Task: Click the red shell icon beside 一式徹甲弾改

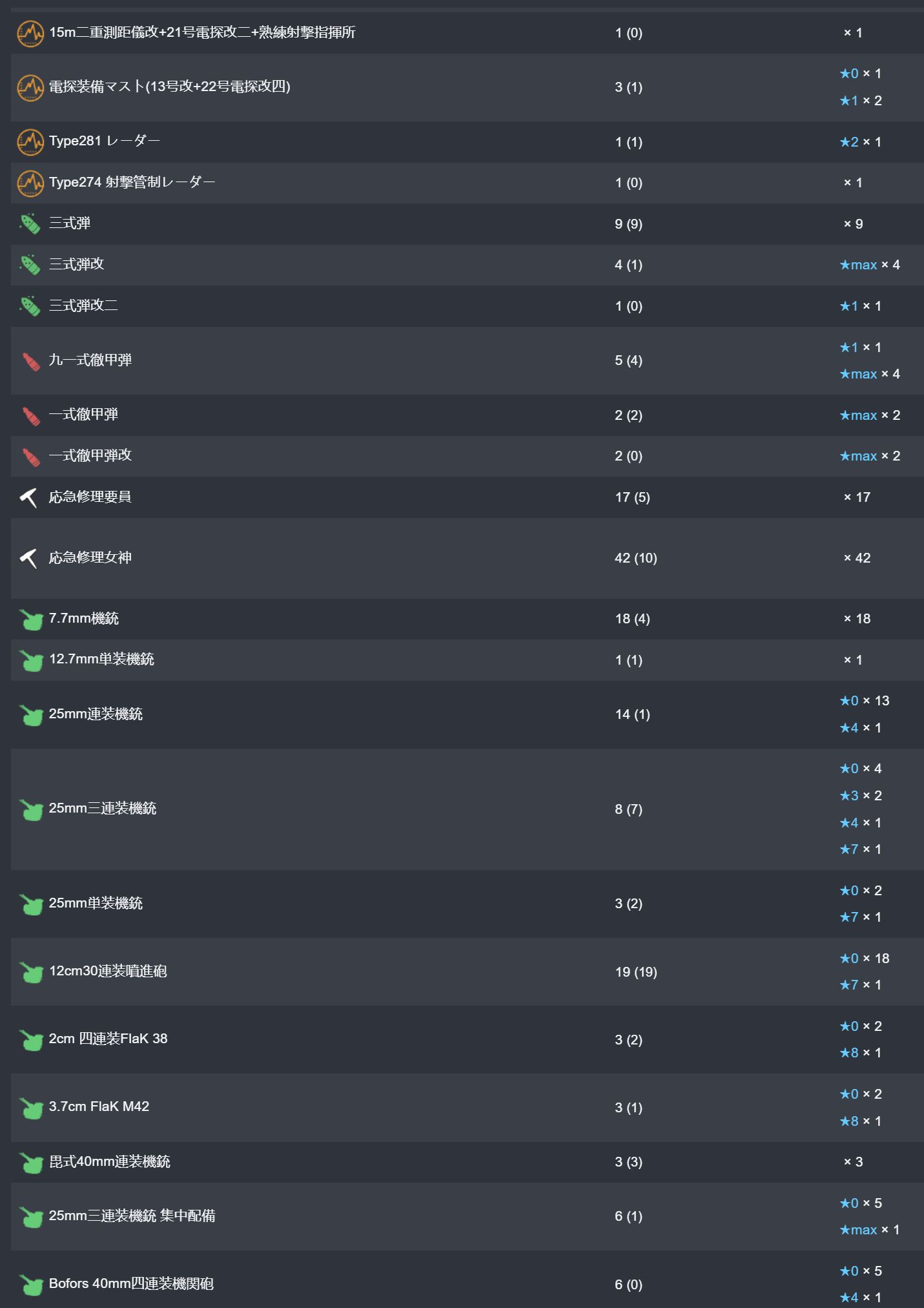Action: pyautogui.click(x=30, y=457)
